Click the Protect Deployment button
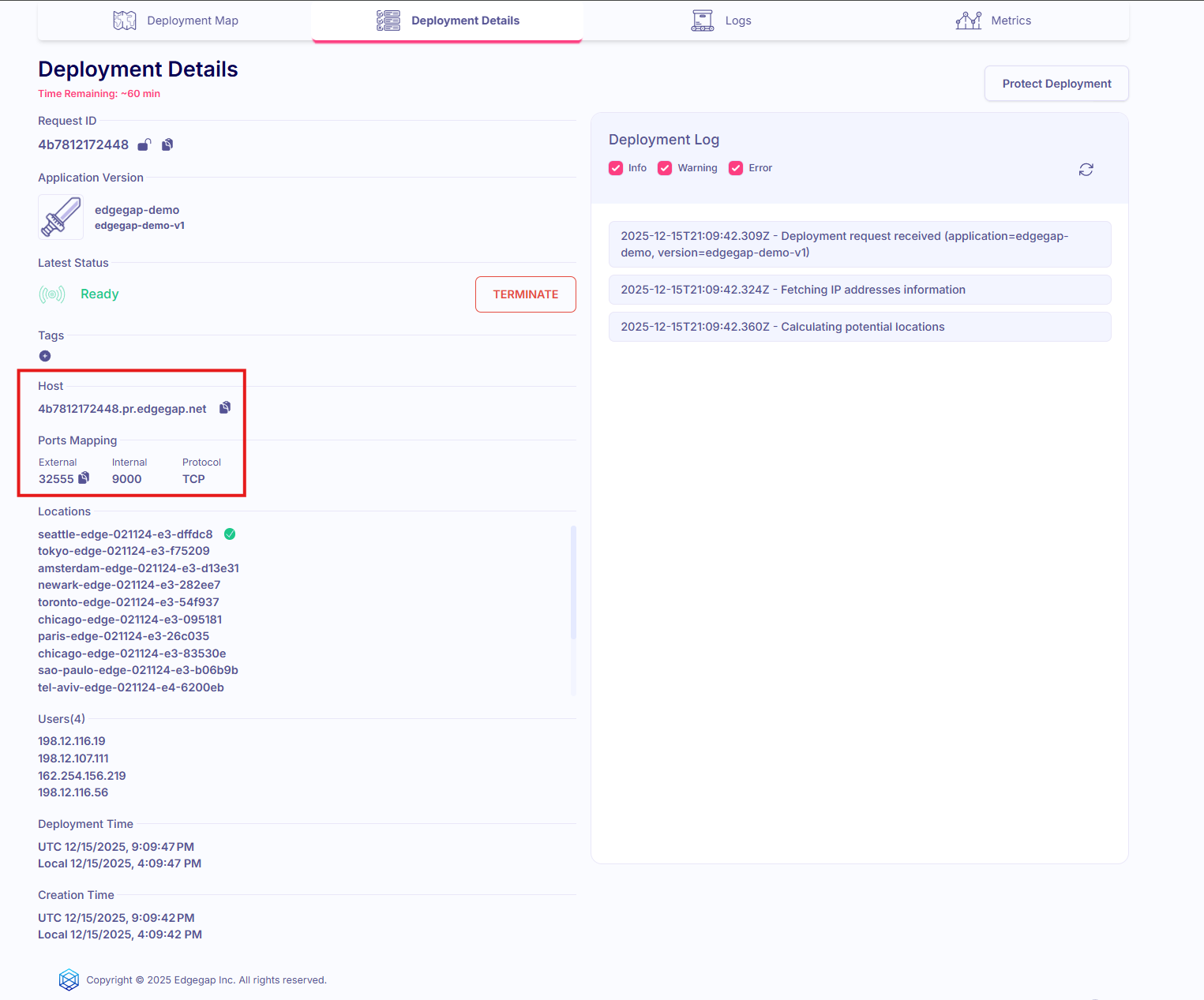The image size is (1204, 1000). 1056,84
